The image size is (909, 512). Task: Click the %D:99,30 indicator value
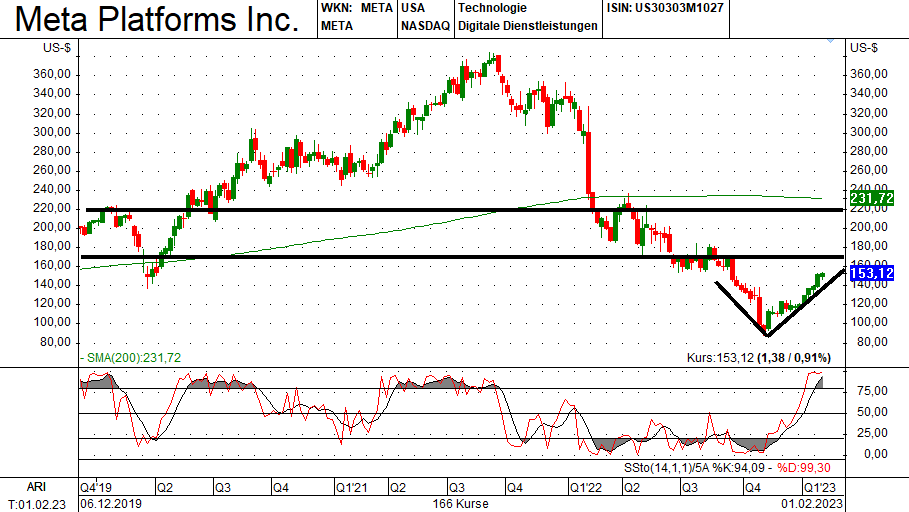(x=803, y=468)
